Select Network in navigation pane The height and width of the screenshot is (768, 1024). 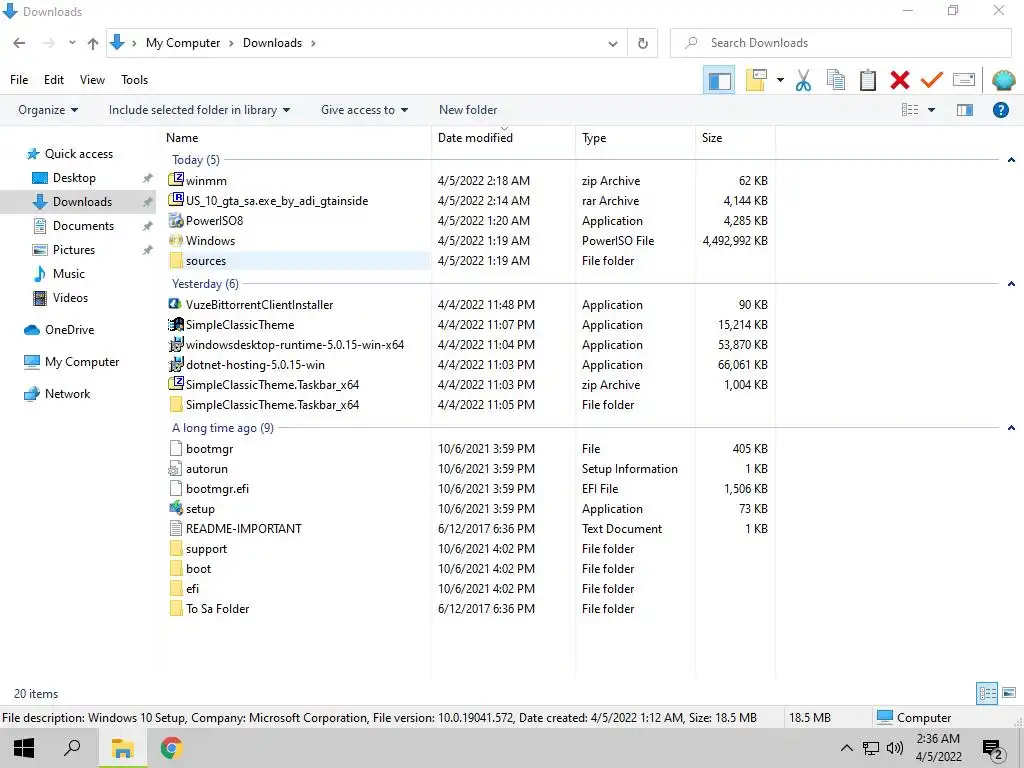[67, 394]
